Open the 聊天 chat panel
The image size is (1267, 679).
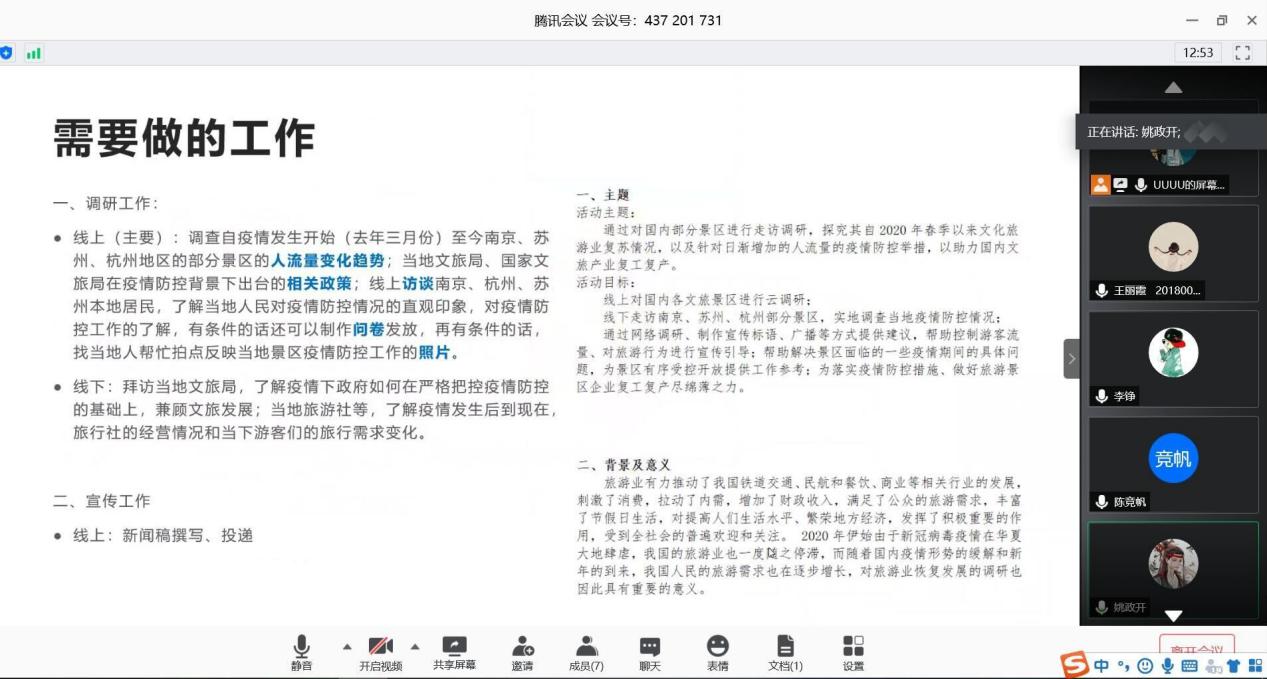(650, 652)
